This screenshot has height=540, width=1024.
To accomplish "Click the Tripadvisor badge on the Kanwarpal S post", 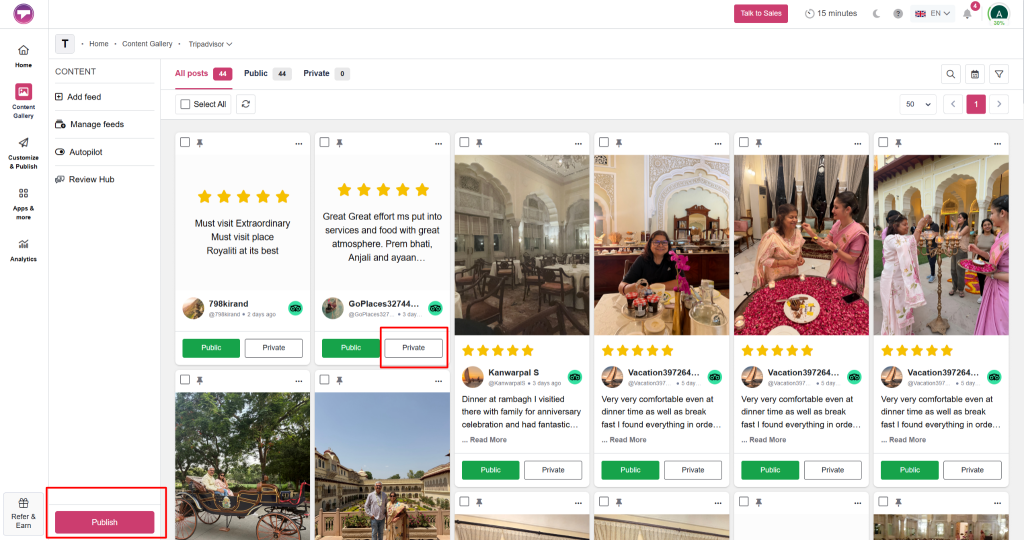I will [x=575, y=377].
